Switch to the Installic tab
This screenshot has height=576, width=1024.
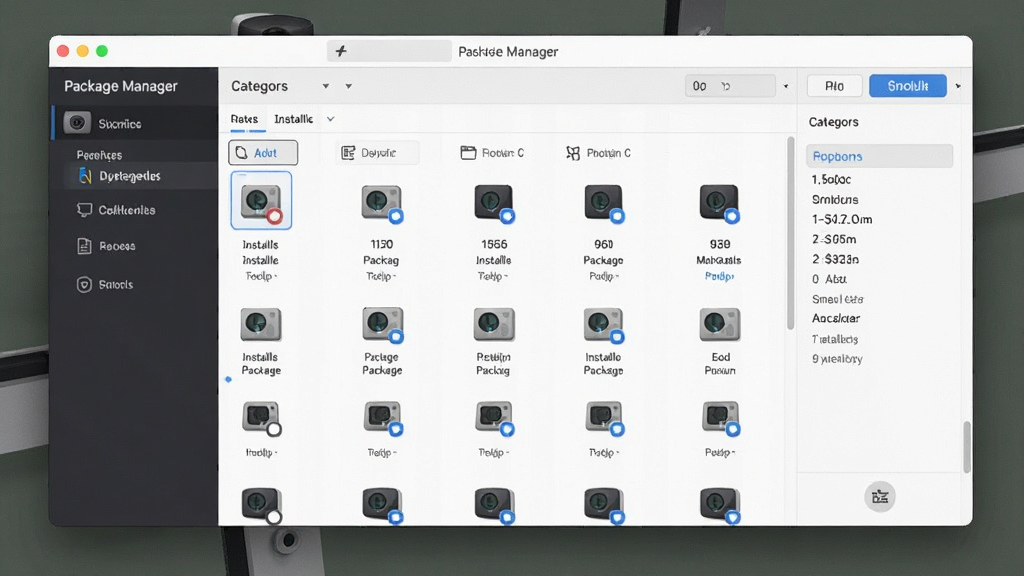[293, 119]
